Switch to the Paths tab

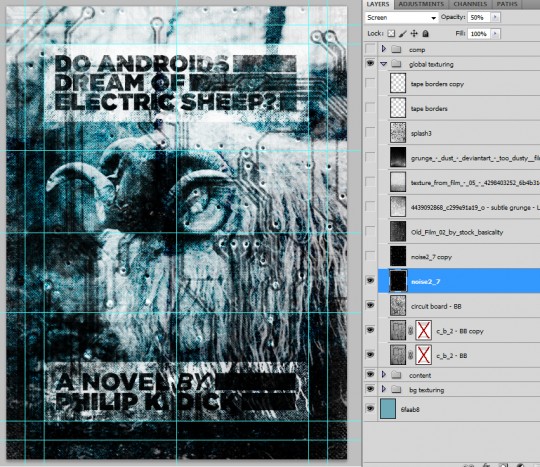pos(507,4)
